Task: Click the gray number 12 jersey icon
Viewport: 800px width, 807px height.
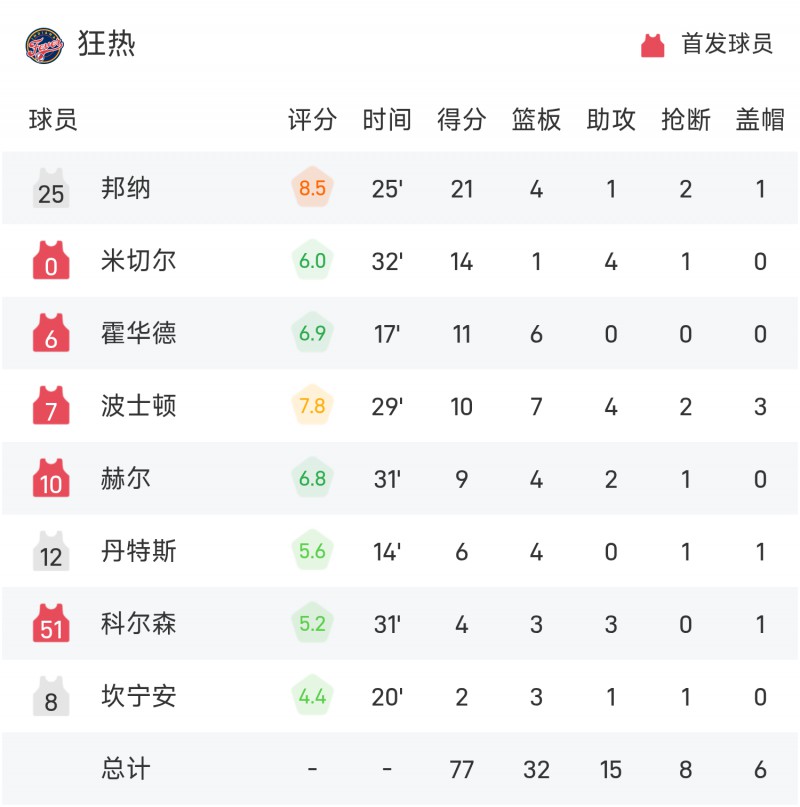Action: click(51, 551)
